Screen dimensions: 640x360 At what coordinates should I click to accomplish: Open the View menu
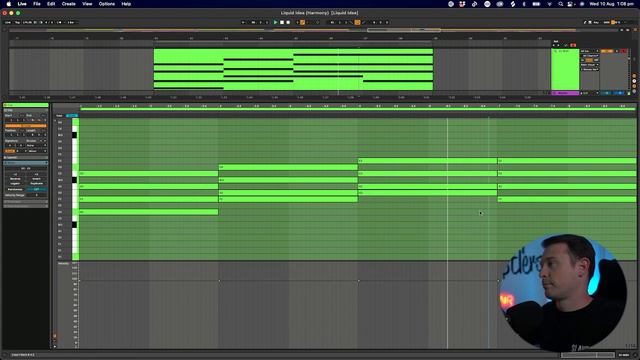click(87, 4)
